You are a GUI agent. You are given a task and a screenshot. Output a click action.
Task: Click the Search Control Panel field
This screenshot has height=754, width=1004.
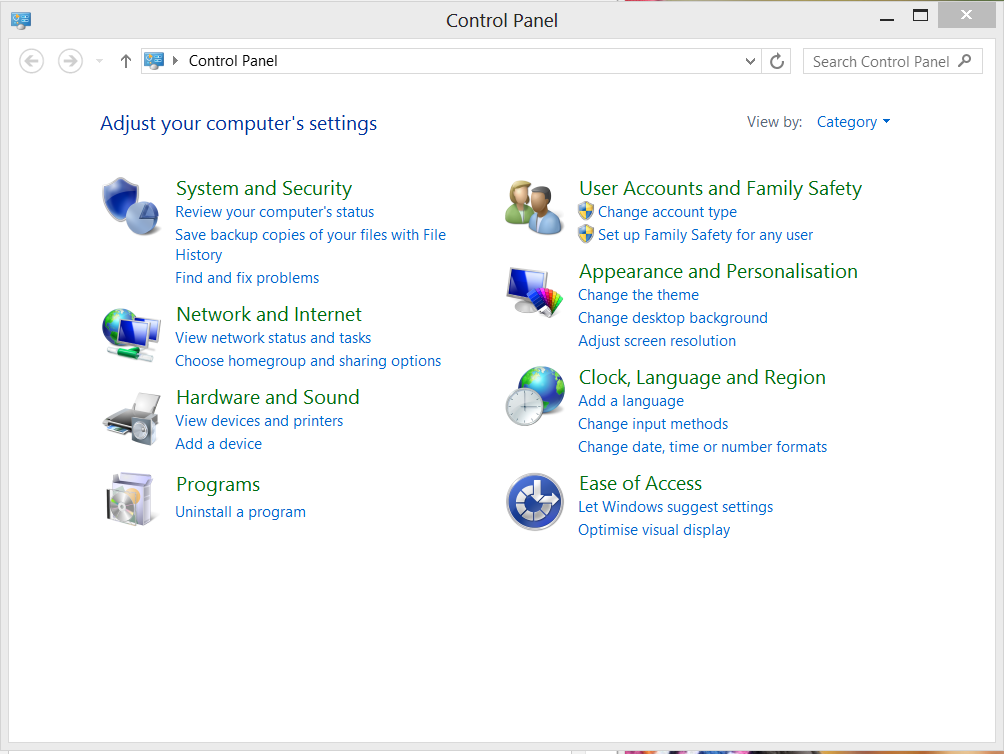coord(893,61)
